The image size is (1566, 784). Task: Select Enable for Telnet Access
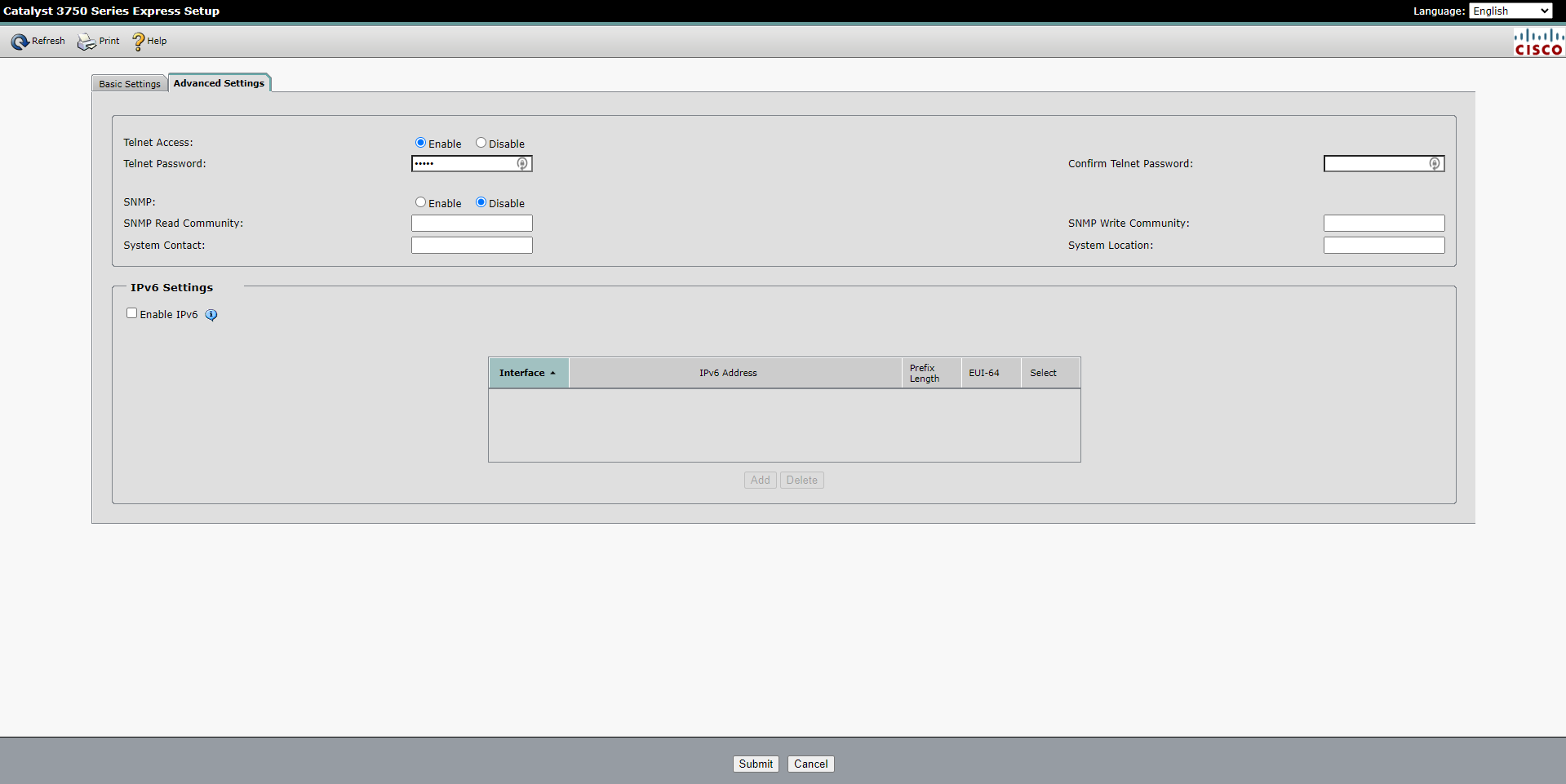421,143
